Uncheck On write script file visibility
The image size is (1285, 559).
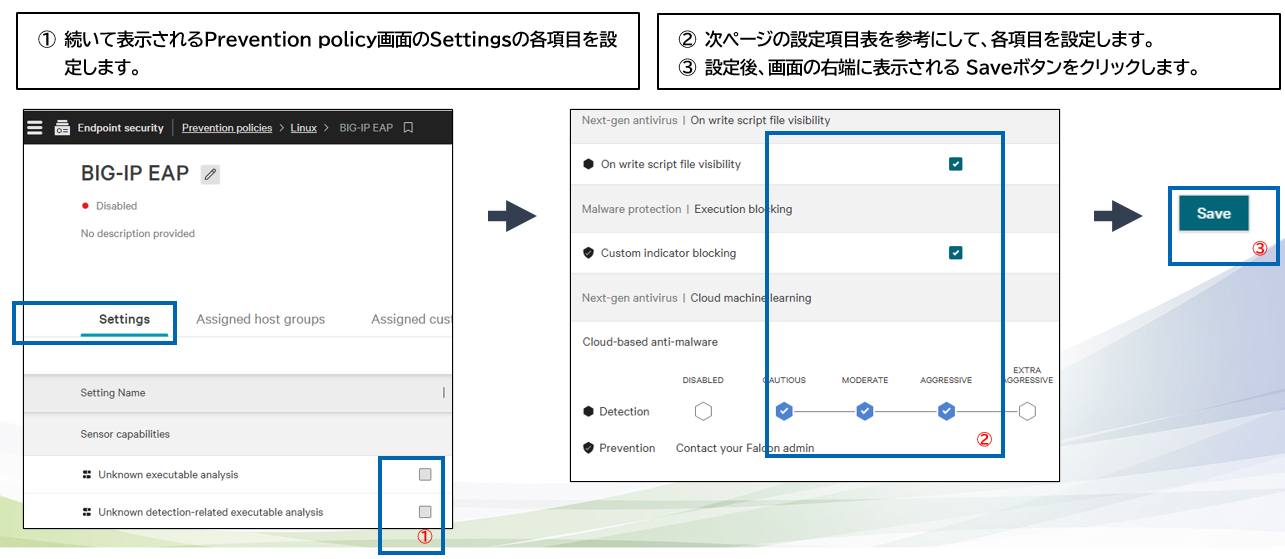955,164
